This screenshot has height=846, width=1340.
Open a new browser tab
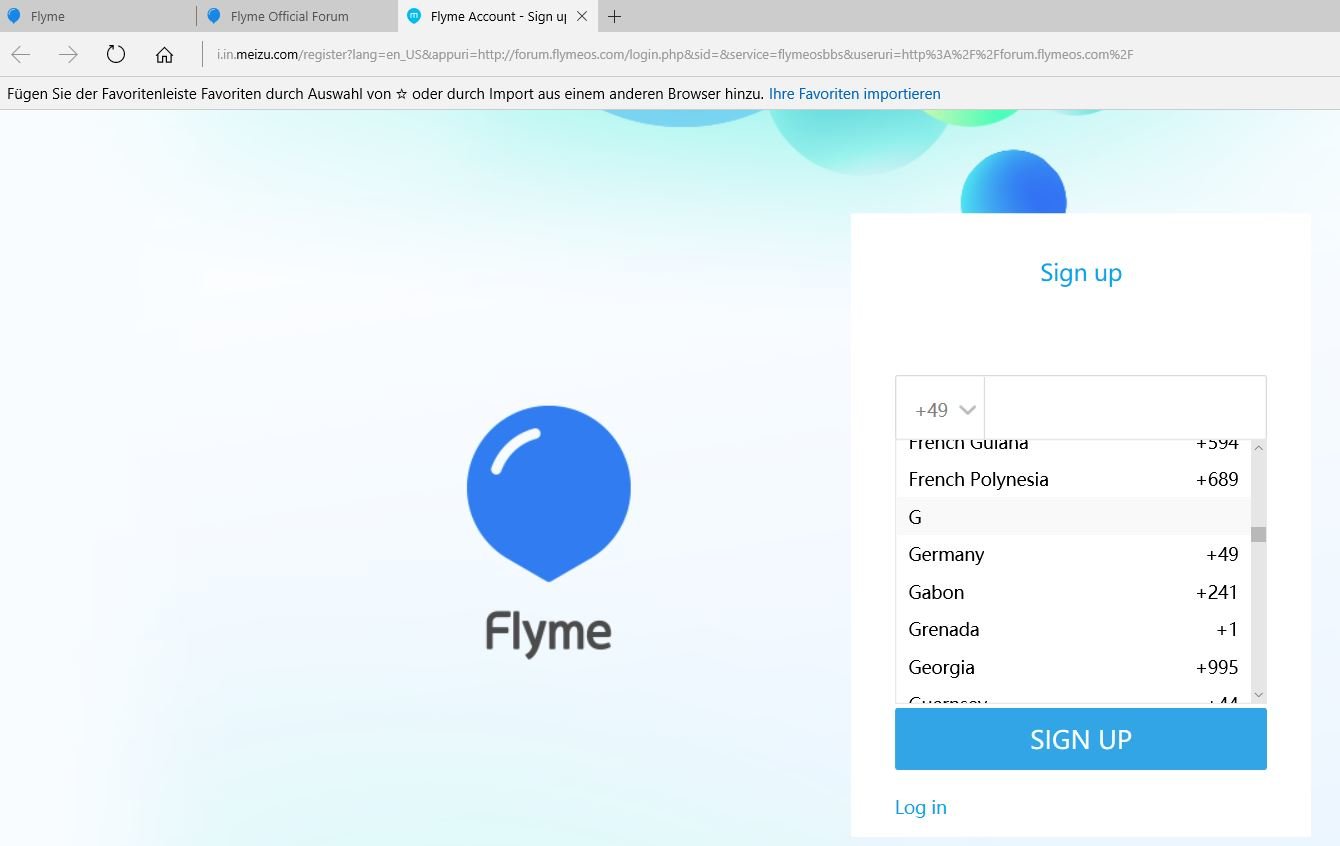tap(614, 16)
